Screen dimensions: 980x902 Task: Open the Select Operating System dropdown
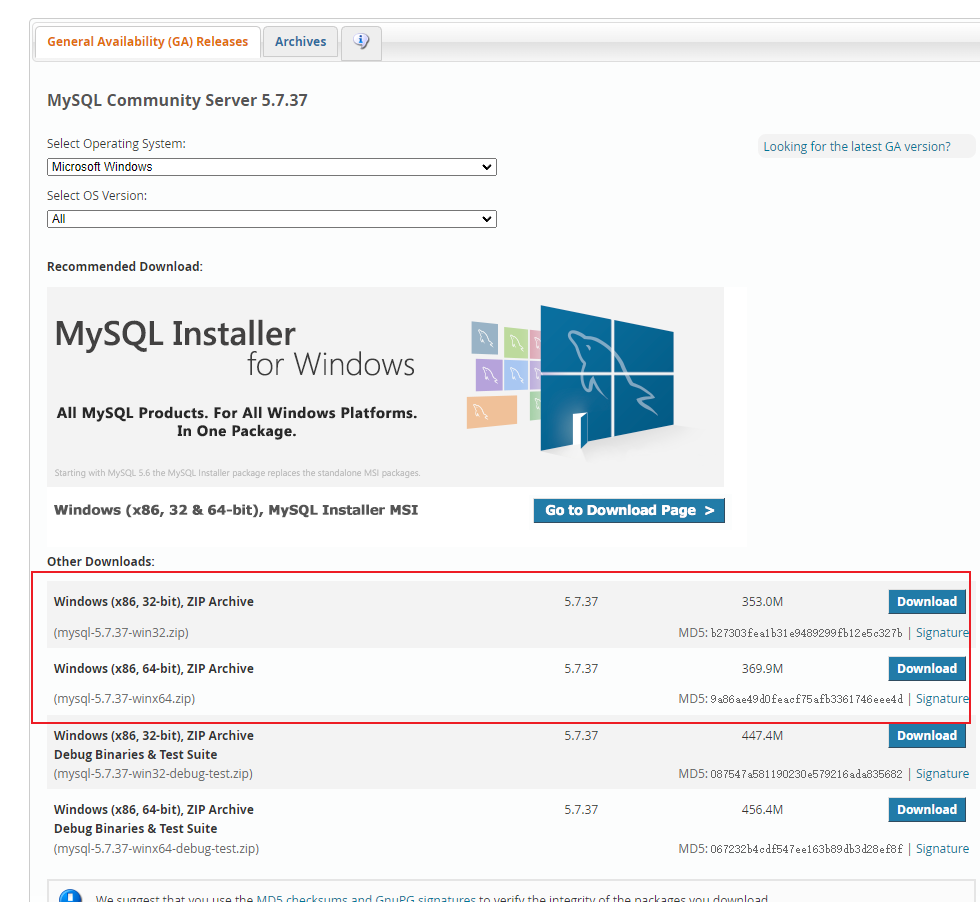point(272,167)
